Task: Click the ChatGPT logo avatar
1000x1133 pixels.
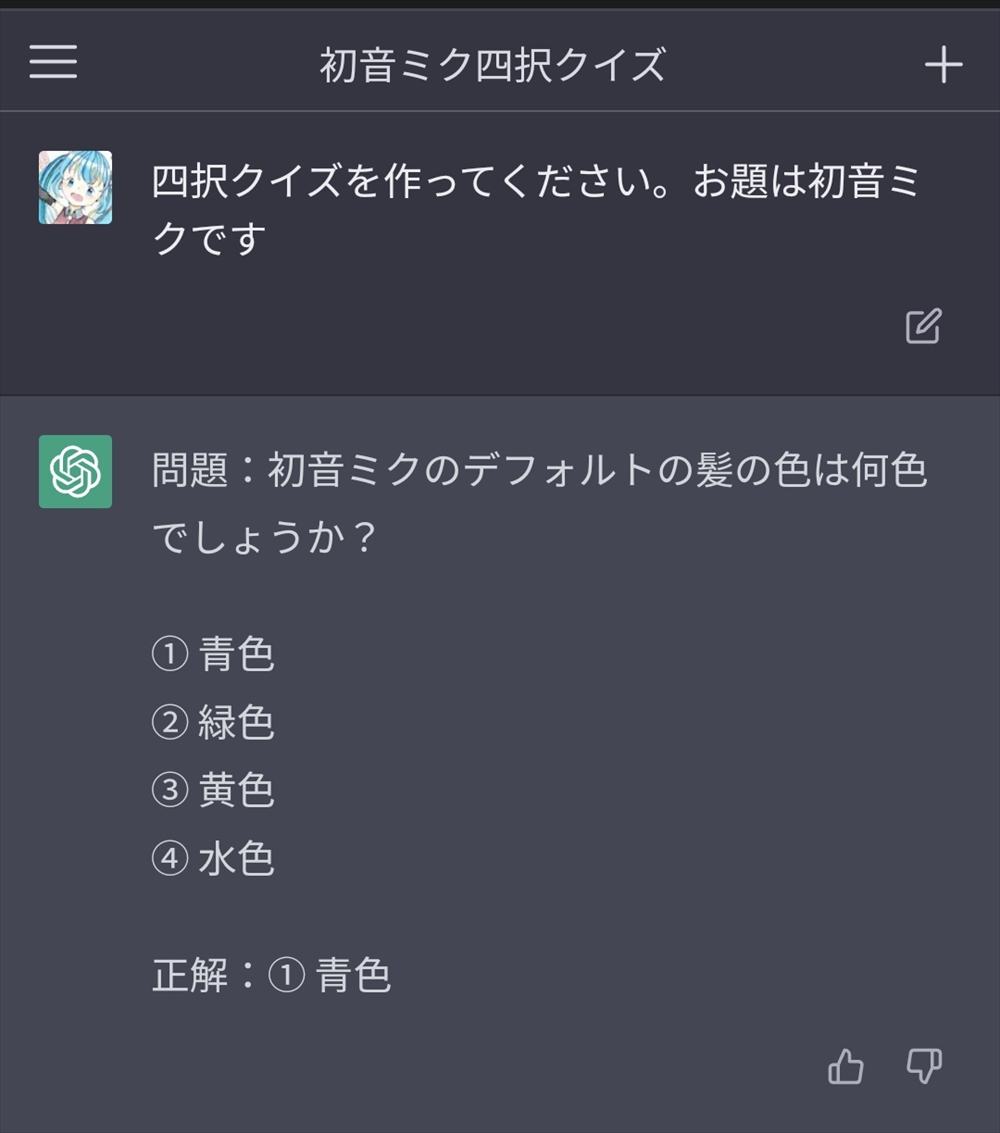Action: click(75, 471)
